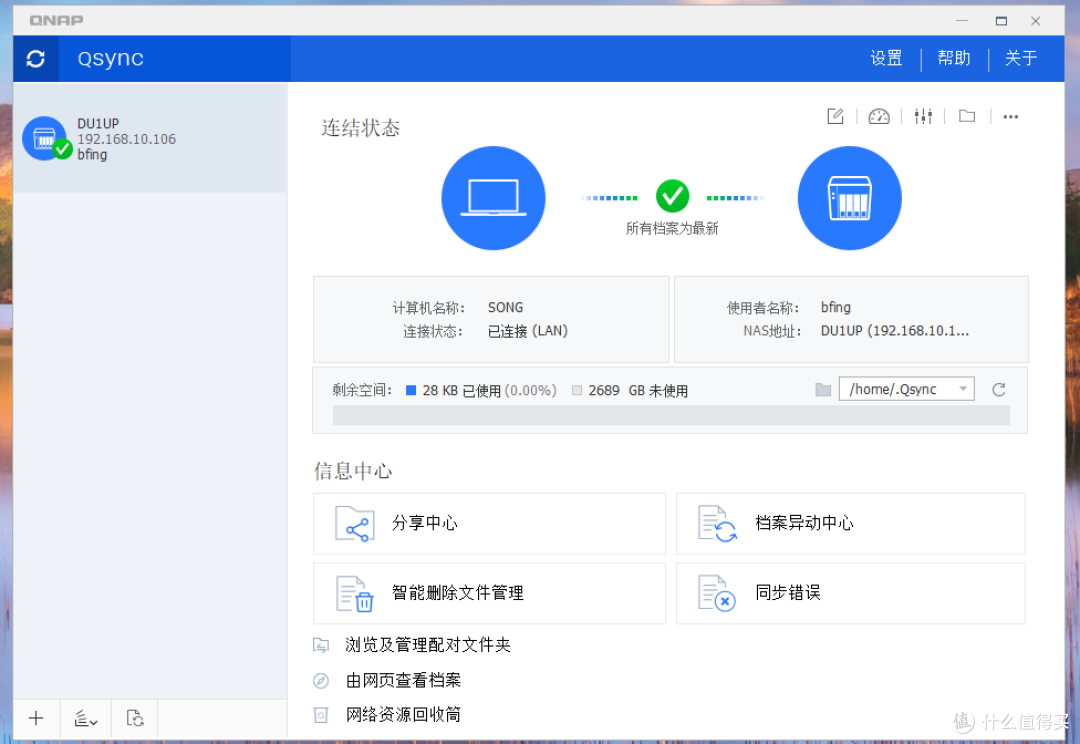Click the folder icon beside path dropdown
This screenshot has width=1080, height=744.
822,390
